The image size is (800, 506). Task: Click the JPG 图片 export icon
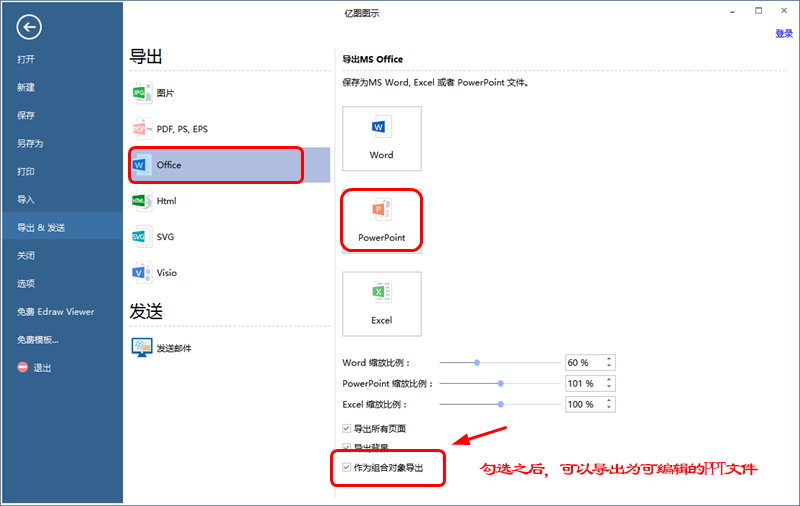[x=142, y=93]
